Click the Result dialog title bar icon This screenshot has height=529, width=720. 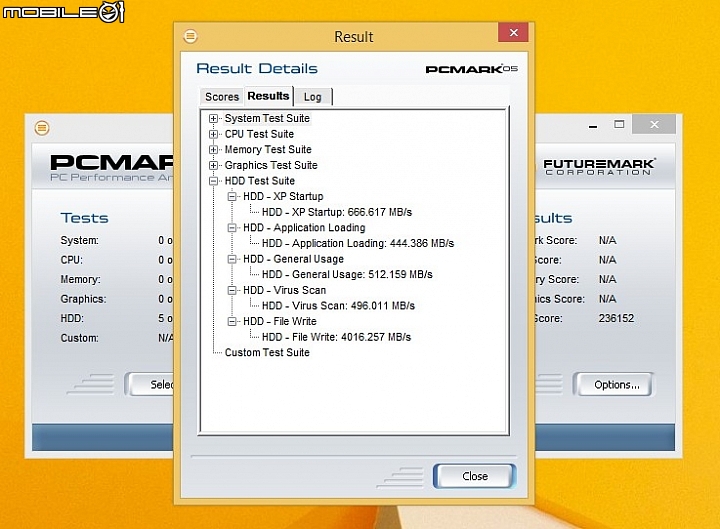click(x=190, y=36)
